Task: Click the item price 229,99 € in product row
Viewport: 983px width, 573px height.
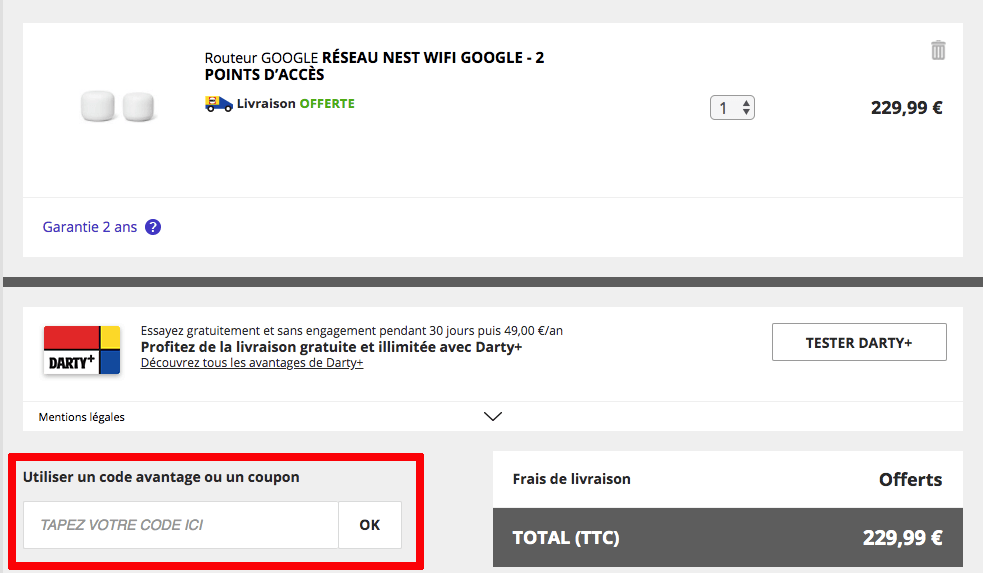Action: click(907, 108)
